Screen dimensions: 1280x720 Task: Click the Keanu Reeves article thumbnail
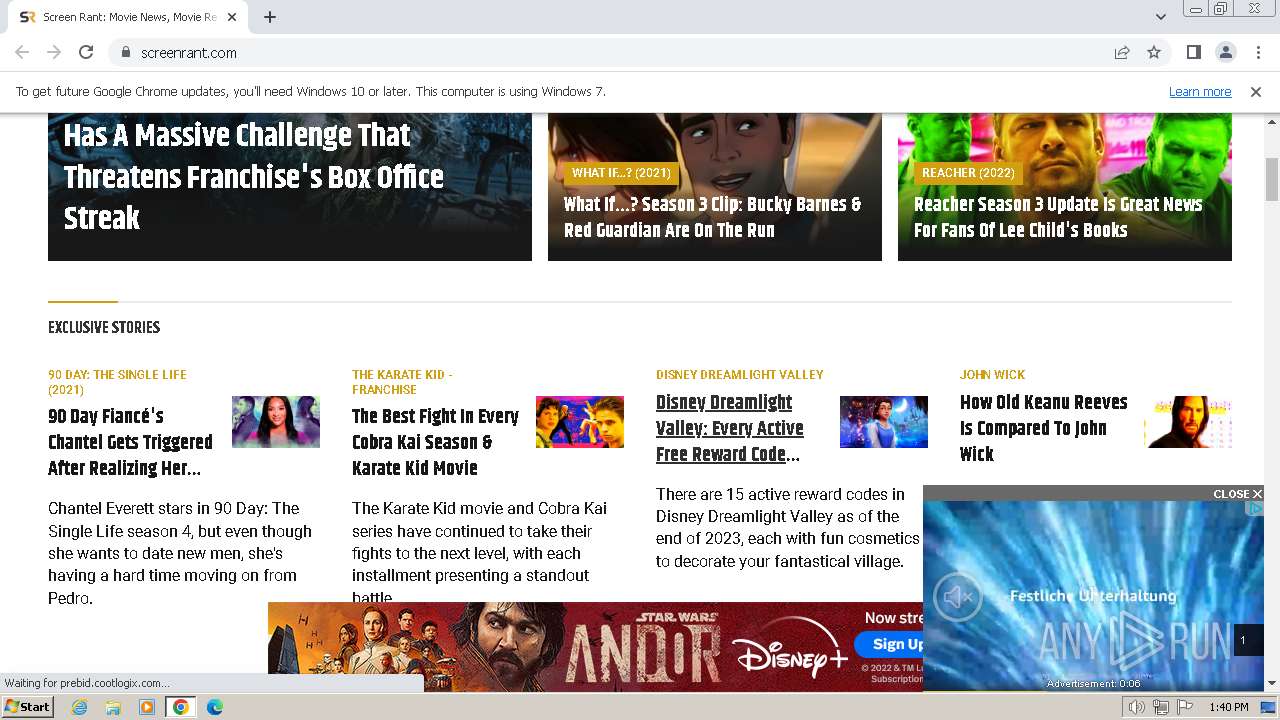click(x=1188, y=422)
